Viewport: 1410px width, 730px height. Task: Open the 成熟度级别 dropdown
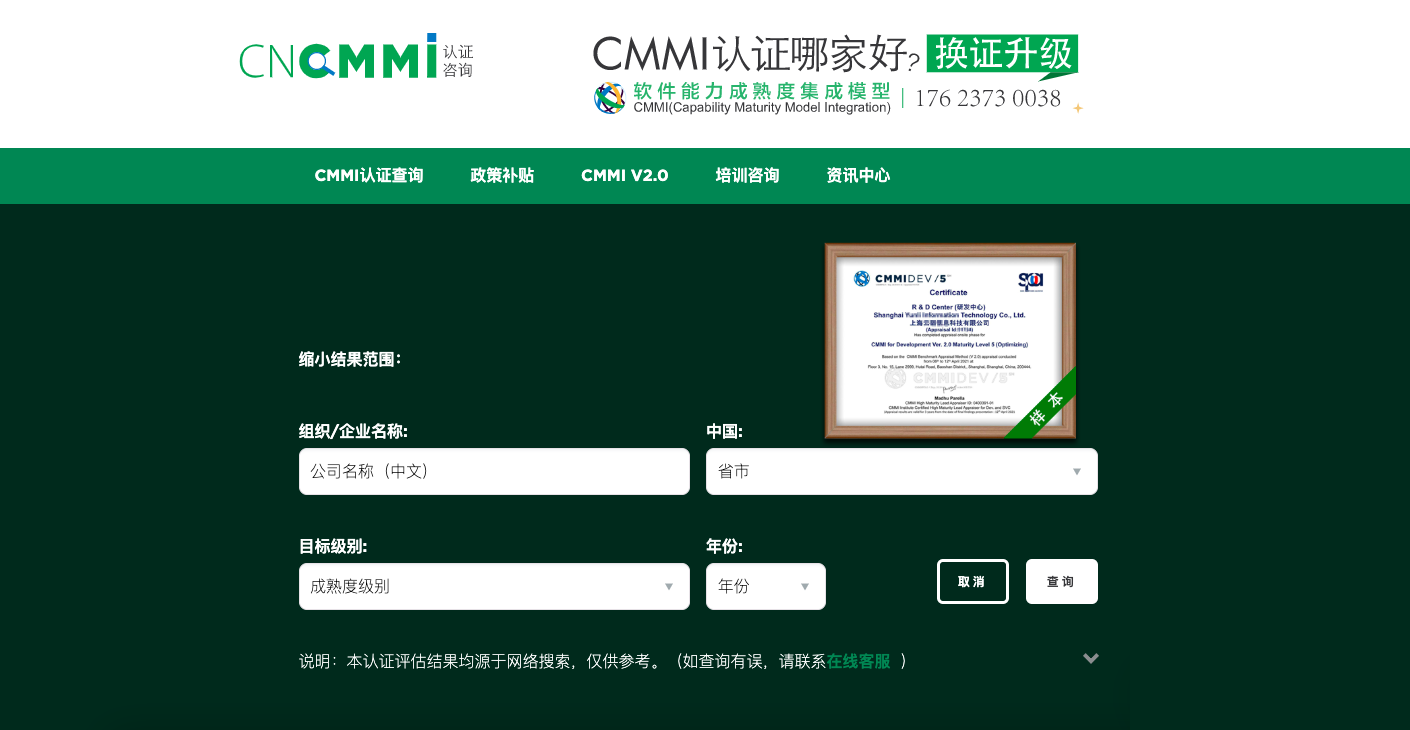tap(494, 586)
